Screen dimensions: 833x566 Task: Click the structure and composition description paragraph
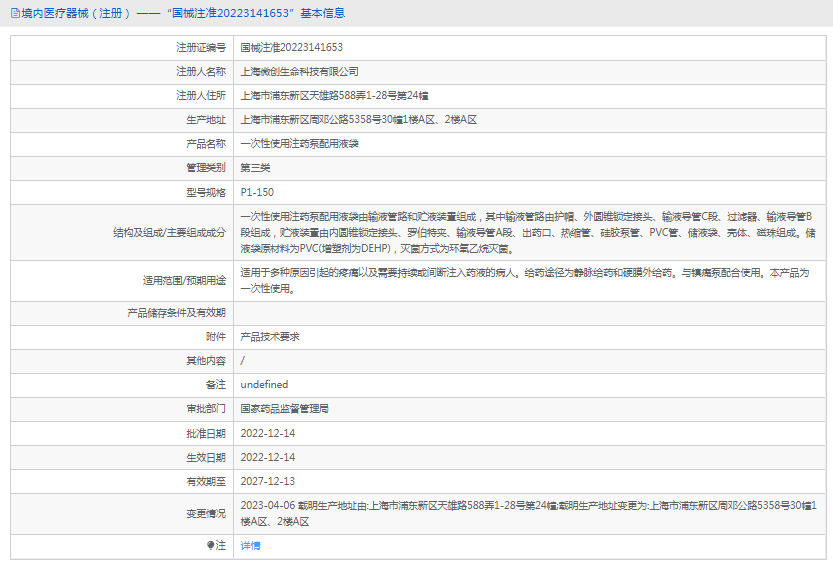point(528,232)
